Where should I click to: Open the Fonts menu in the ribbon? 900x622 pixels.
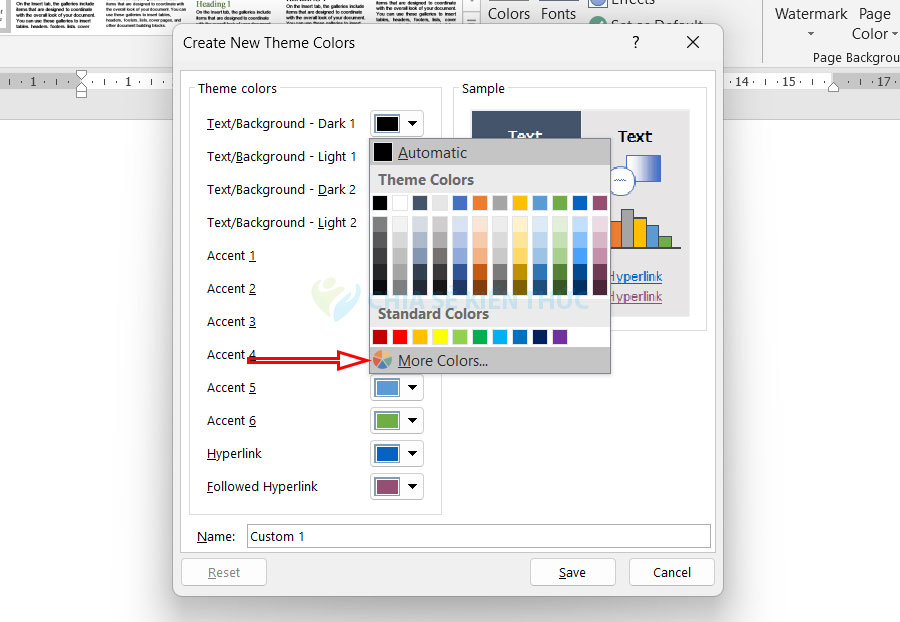tap(558, 13)
